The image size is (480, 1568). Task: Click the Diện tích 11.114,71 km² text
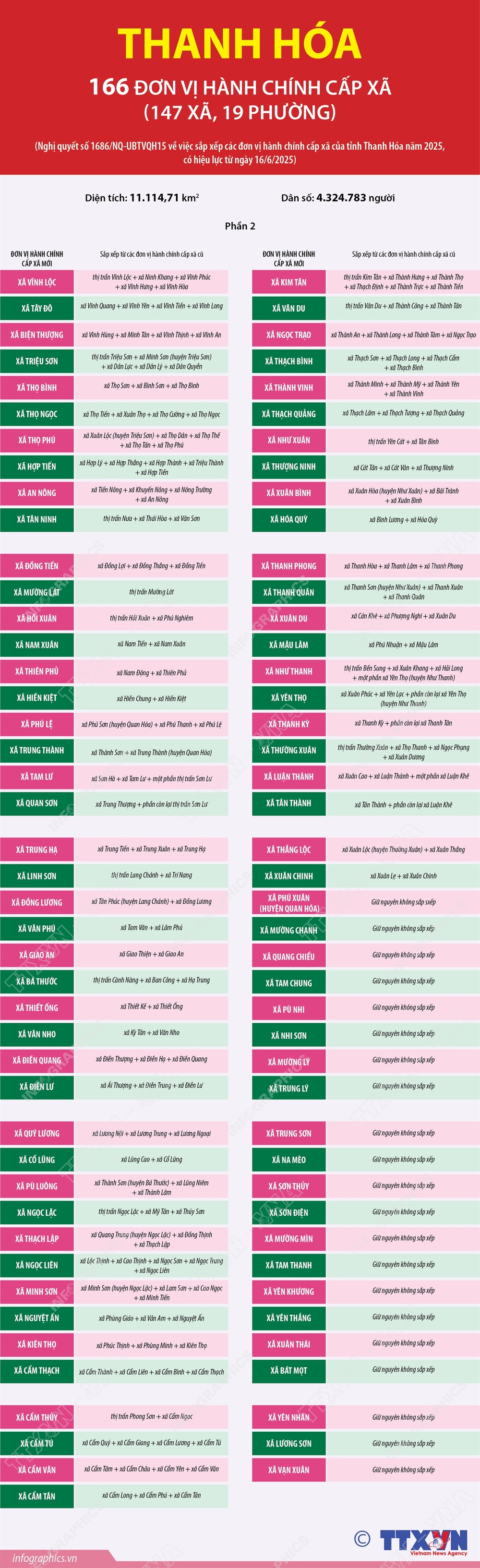pos(142,197)
